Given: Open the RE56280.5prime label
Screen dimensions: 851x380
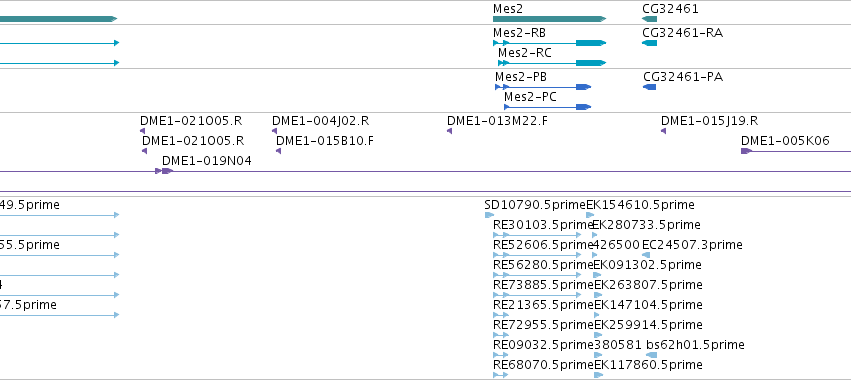Looking at the screenshot, I should coord(543,265).
